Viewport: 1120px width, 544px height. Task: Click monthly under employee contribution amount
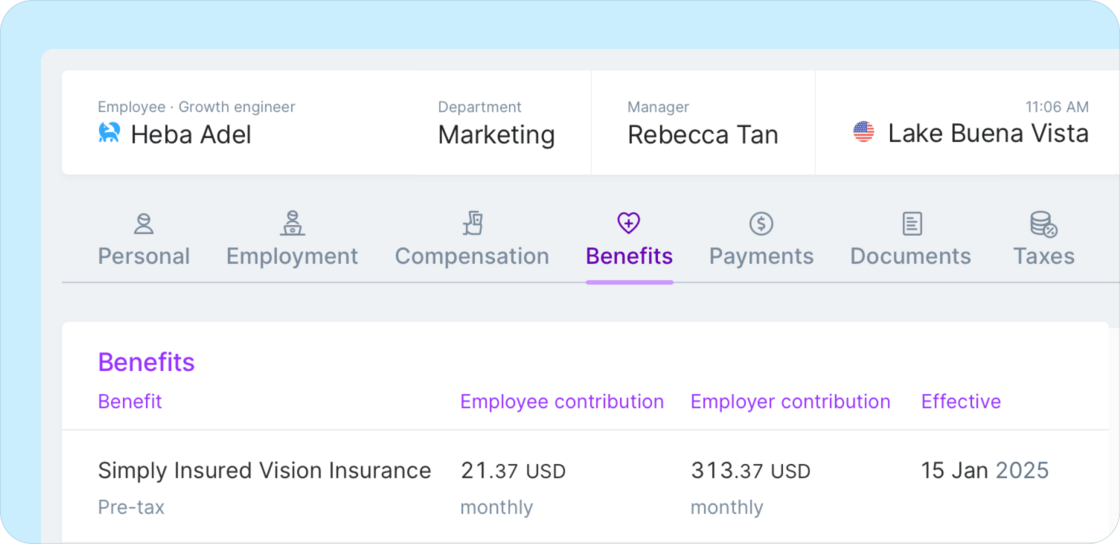pos(496,508)
